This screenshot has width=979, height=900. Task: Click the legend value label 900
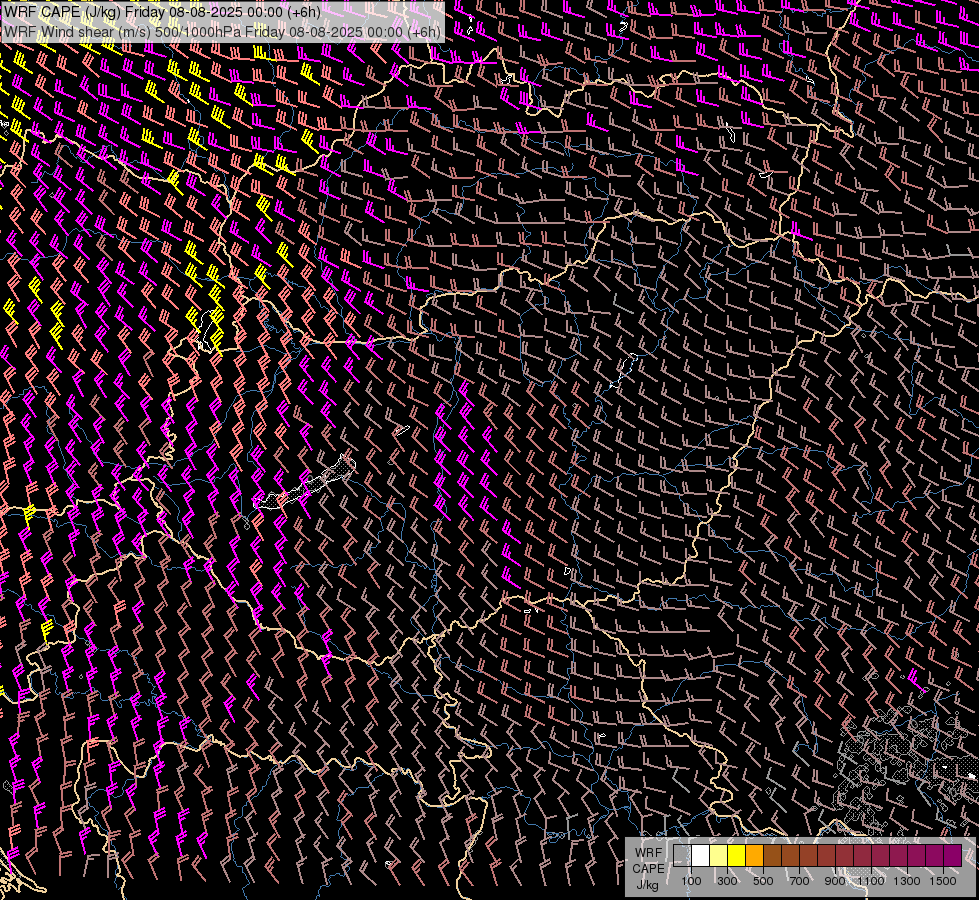pyautogui.click(x=835, y=881)
